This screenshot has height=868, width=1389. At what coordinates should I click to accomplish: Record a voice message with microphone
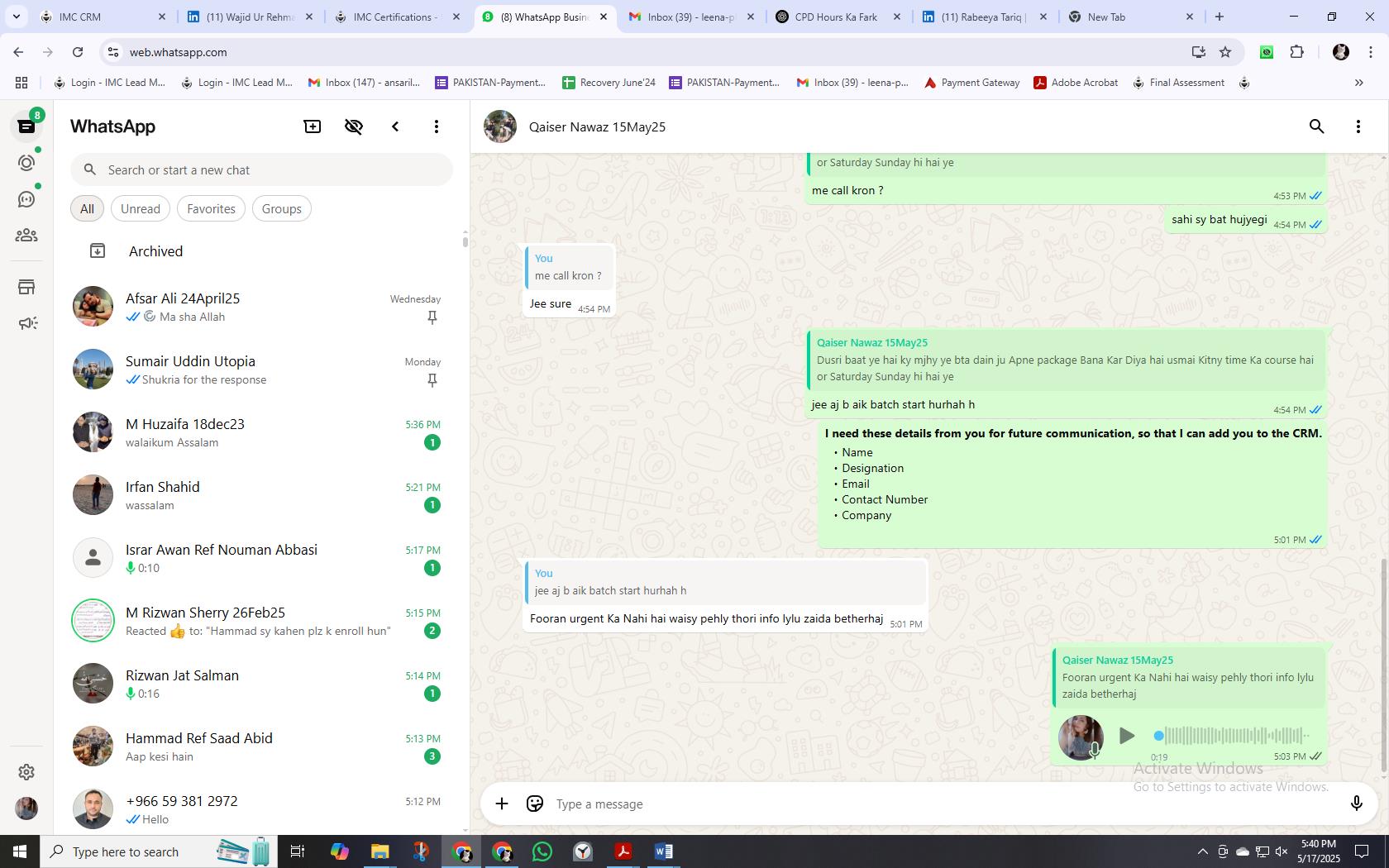[1357, 804]
